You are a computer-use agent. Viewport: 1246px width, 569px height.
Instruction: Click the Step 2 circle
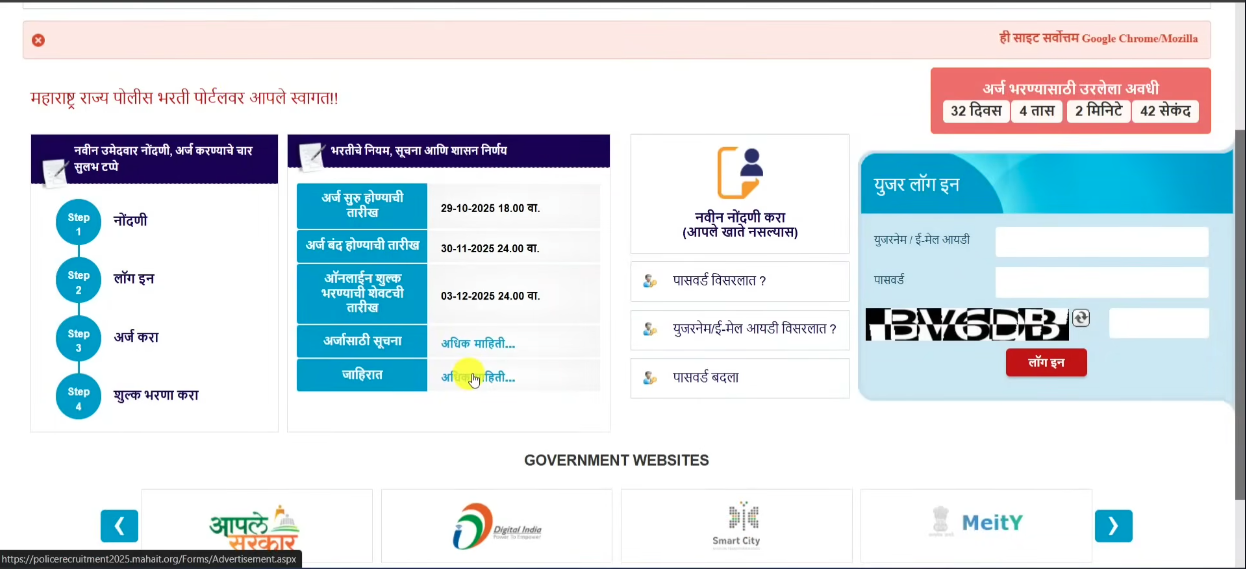(x=79, y=280)
